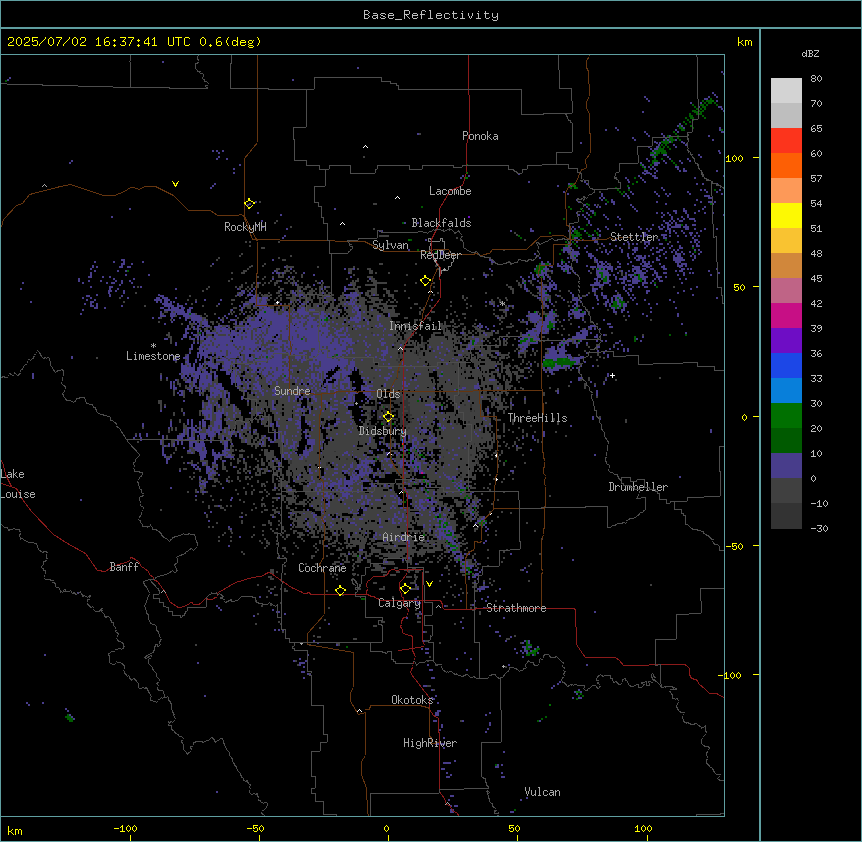This screenshot has height=842, width=862.
Task: Select the Sylvan label on the map
Action: pyautogui.click(x=390, y=245)
